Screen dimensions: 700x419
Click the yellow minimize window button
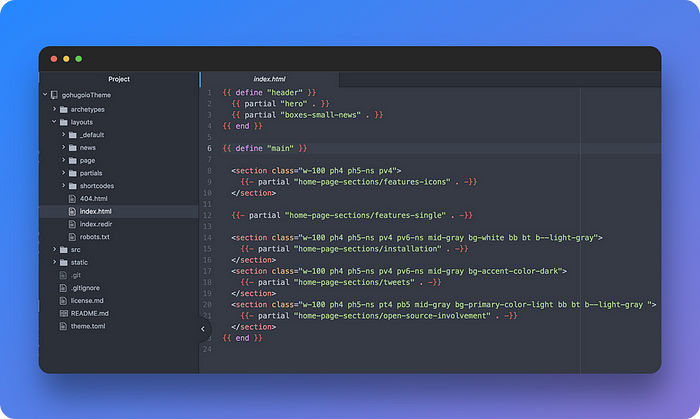tap(66, 59)
